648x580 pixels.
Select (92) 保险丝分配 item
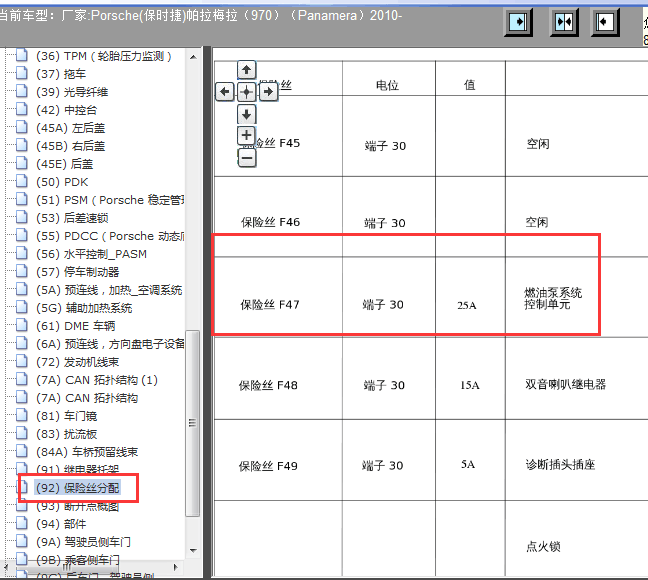click(x=78, y=488)
